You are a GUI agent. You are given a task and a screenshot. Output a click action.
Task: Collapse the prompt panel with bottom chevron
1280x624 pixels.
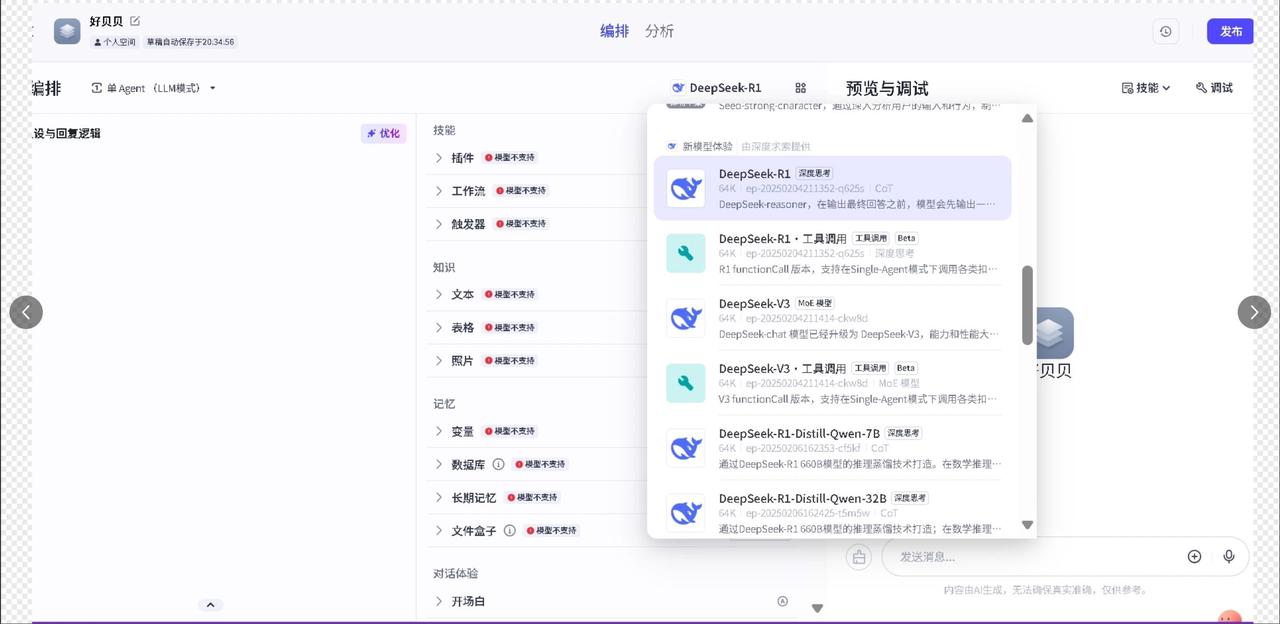[210, 605]
